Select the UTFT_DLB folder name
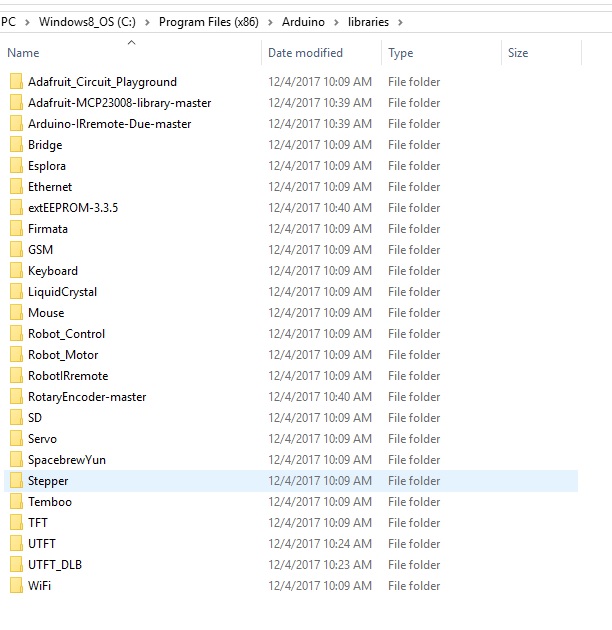The height and width of the screenshot is (630, 612). point(55,565)
